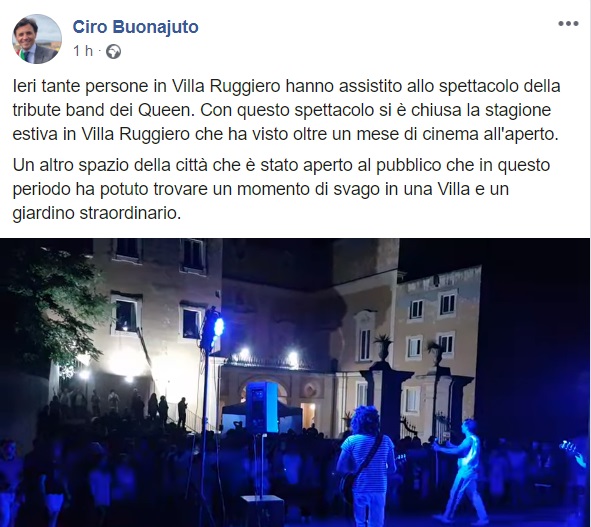591x527 pixels.
Task: Click the loudspeaker on the stand
Action: pos(262,407)
